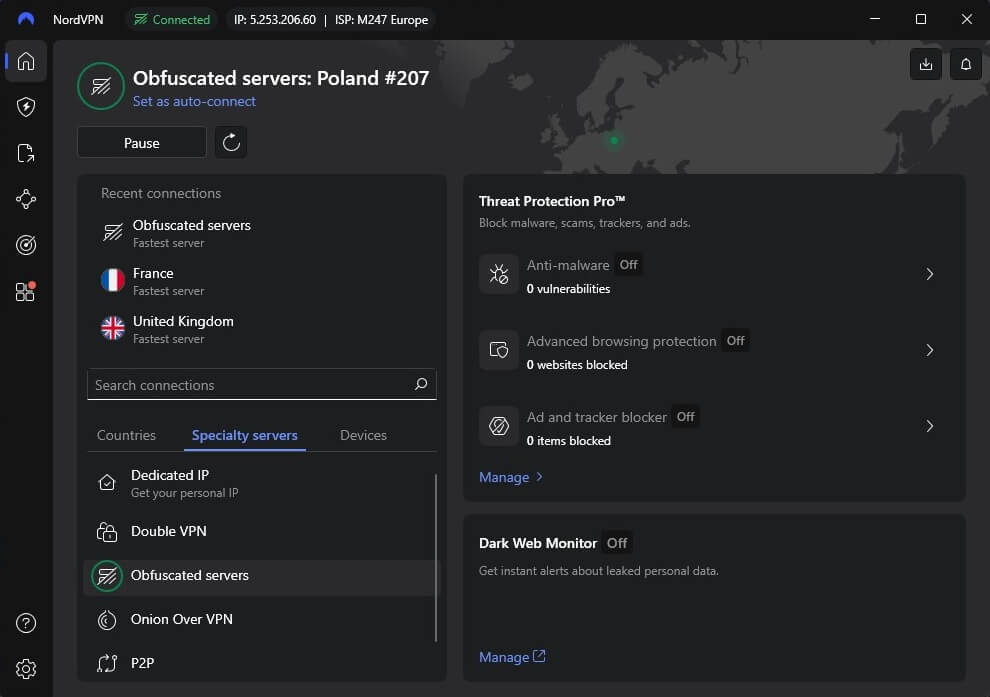Pause the VPN connection
990x697 pixels.
pyautogui.click(x=141, y=142)
